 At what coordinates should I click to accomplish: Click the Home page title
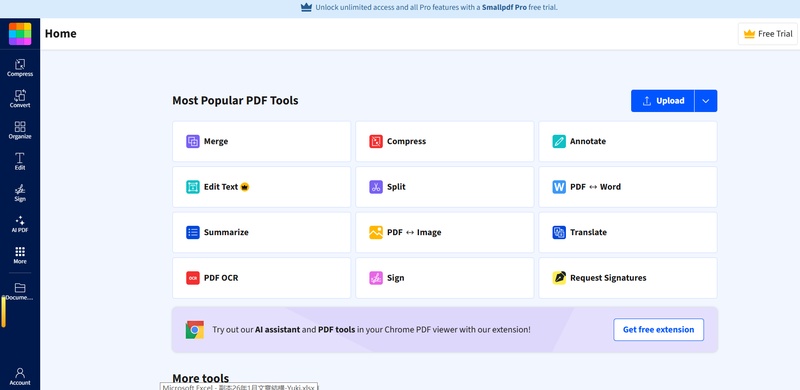click(61, 34)
